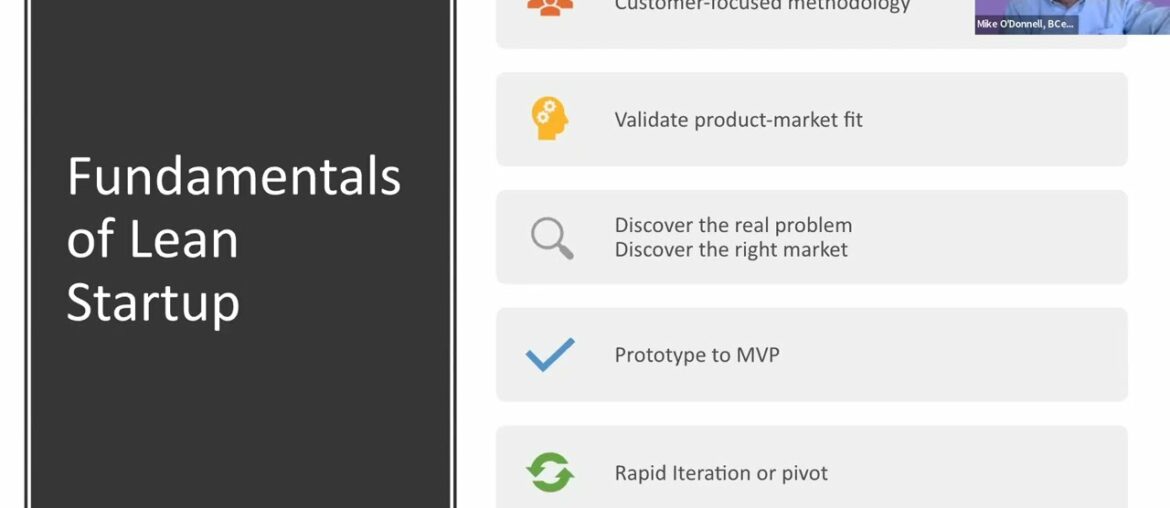This screenshot has height=508, width=1170.
Task: Click the word "Fundamentals" in slide title
Action: (x=234, y=177)
